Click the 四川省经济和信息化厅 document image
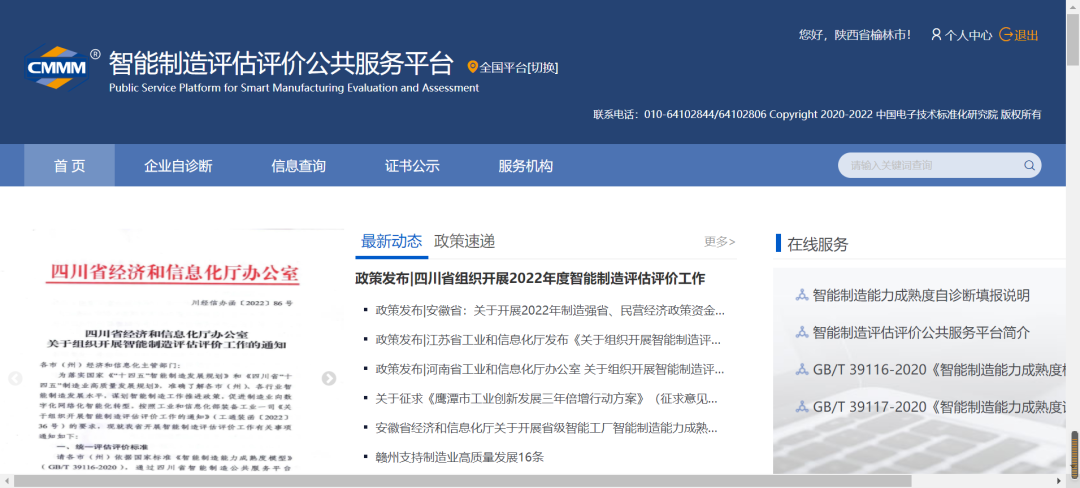This screenshot has width=1080, height=488. point(172,351)
